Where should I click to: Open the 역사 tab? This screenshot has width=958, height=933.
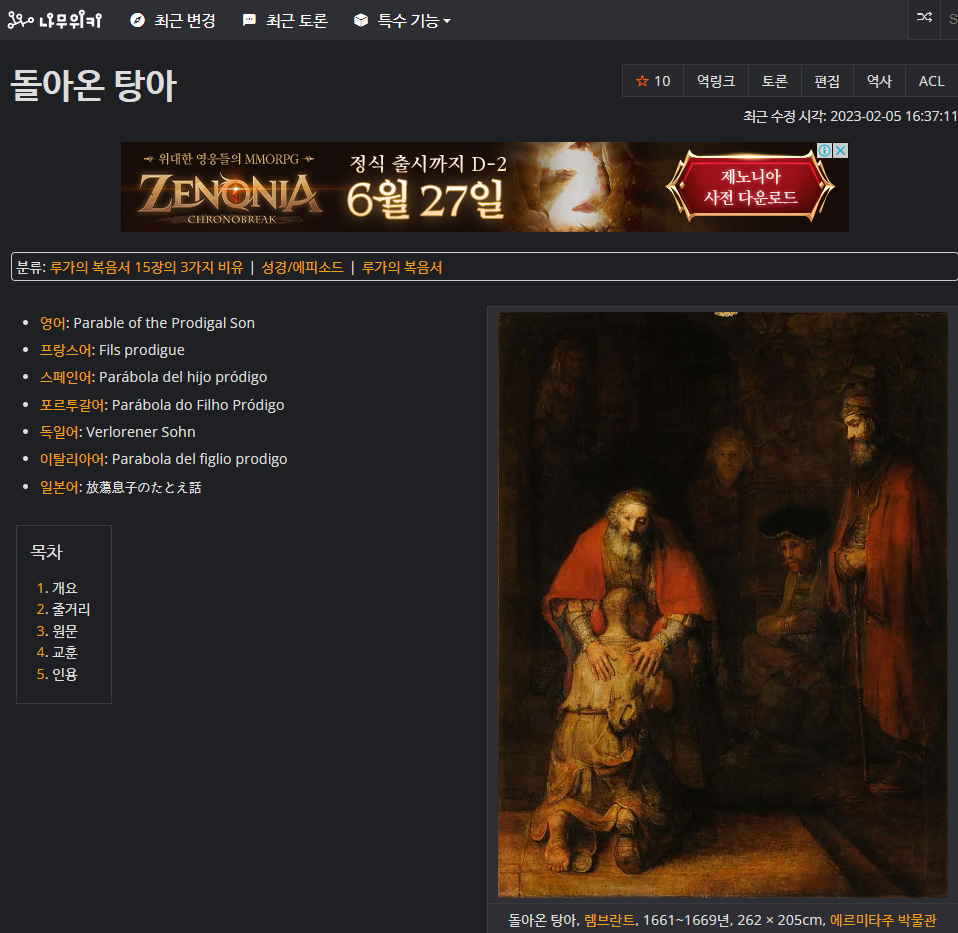click(x=879, y=81)
